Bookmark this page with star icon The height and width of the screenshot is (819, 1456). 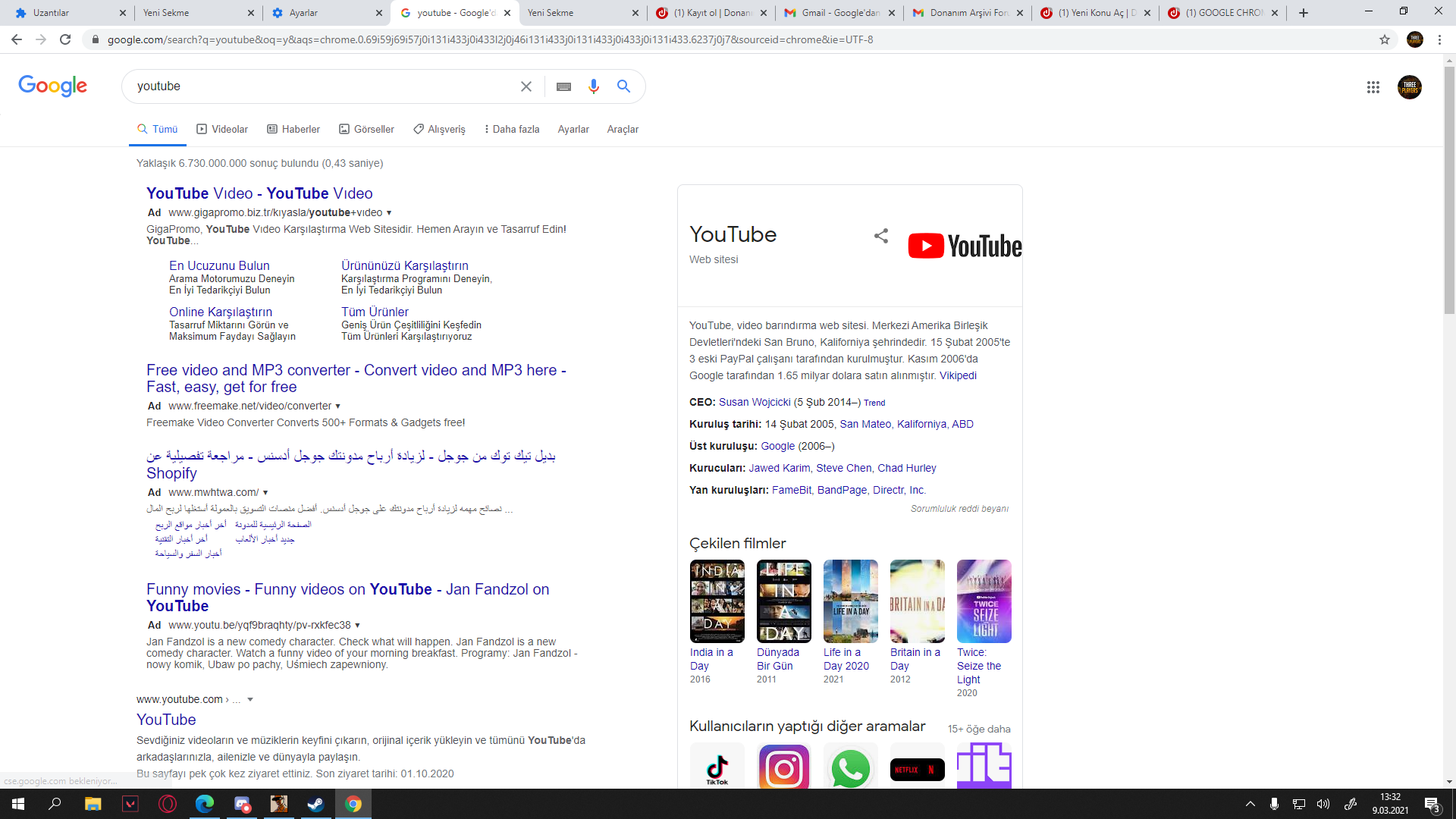coord(1384,39)
